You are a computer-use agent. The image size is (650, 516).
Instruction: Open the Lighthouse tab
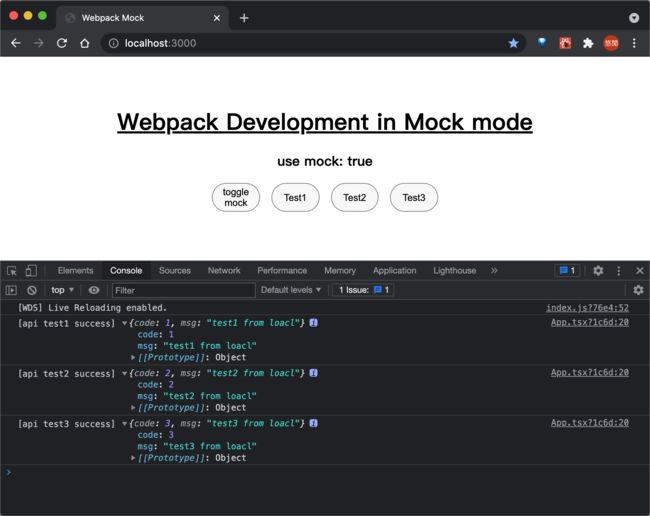click(x=454, y=271)
